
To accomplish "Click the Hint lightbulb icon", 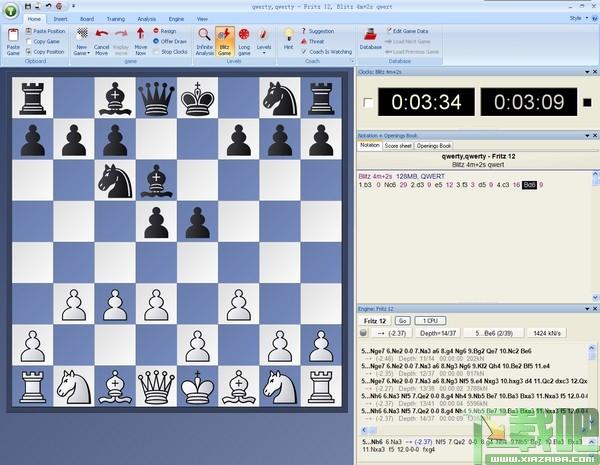I will tap(289, 34).
